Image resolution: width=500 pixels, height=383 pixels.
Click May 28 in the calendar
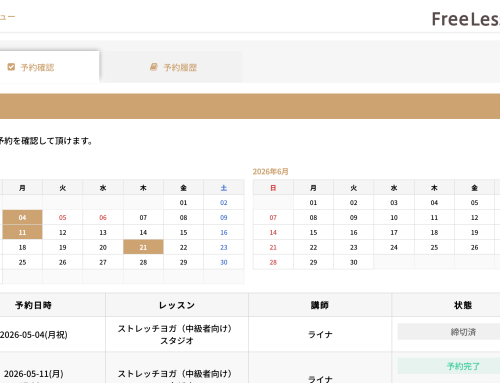[143, 262]
